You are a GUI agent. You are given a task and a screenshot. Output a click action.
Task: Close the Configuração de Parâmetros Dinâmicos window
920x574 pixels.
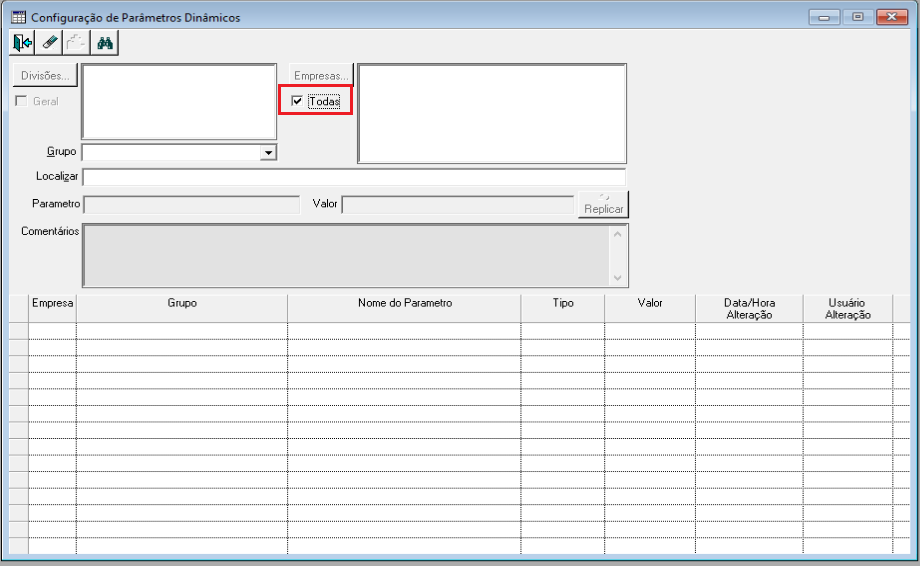[x=892, y=17]
